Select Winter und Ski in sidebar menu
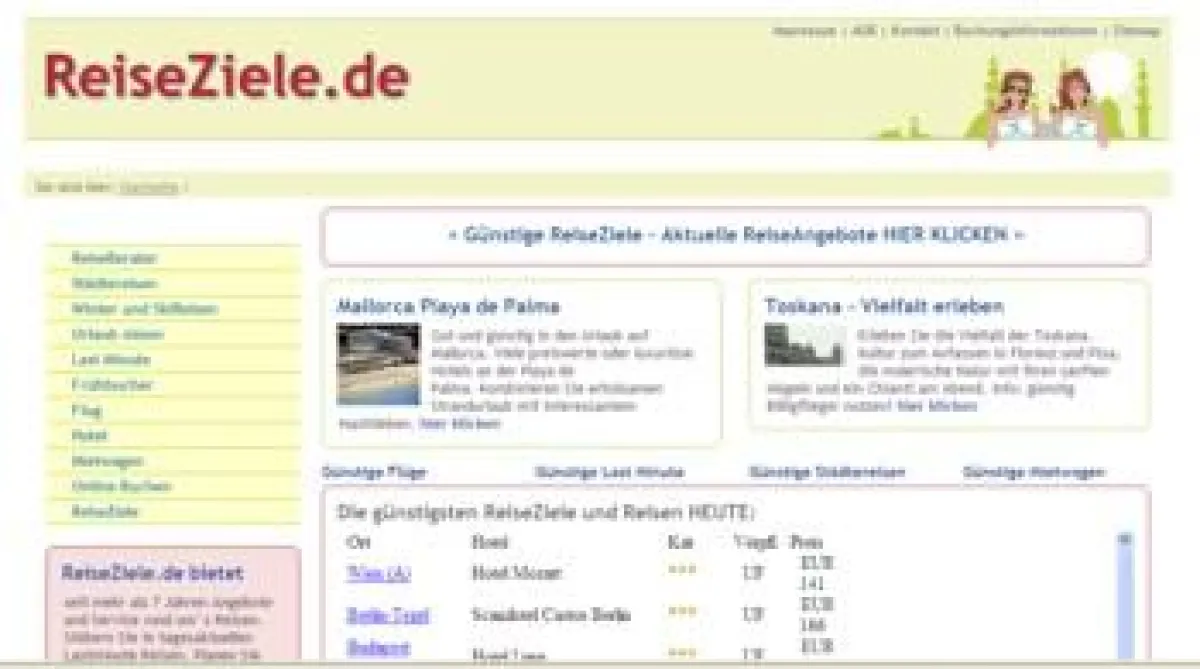This screenshot has height=669, width=1200. tap(144, 309)
